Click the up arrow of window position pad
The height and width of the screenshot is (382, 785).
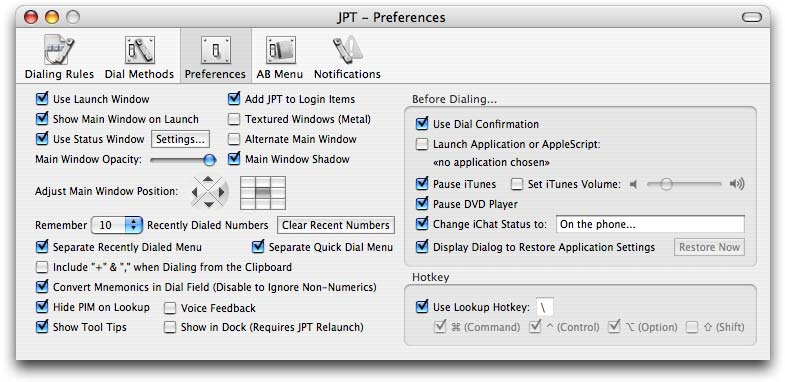(x=209, y=179)
